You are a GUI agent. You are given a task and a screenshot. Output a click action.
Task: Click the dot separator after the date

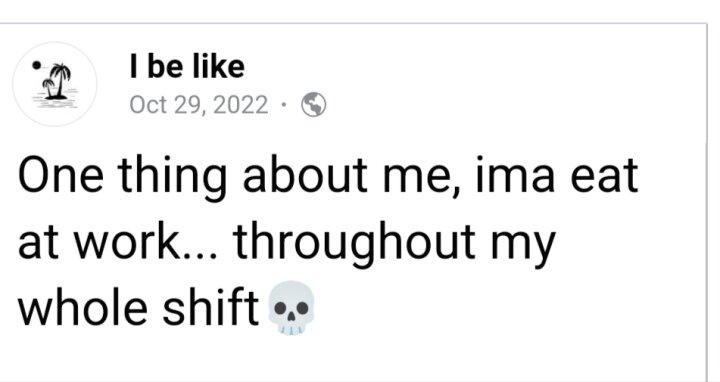(x=284, y=105)
